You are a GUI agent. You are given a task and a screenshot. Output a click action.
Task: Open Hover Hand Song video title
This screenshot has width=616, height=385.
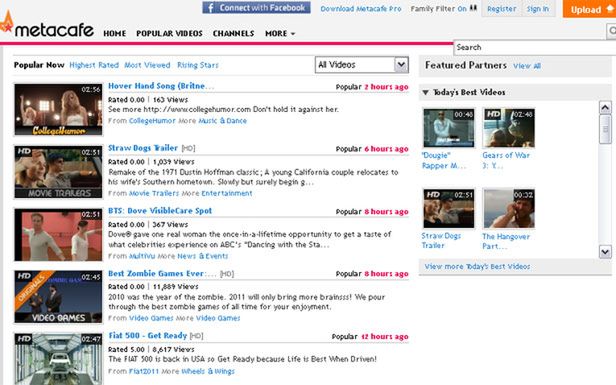[x=161, y=86]
